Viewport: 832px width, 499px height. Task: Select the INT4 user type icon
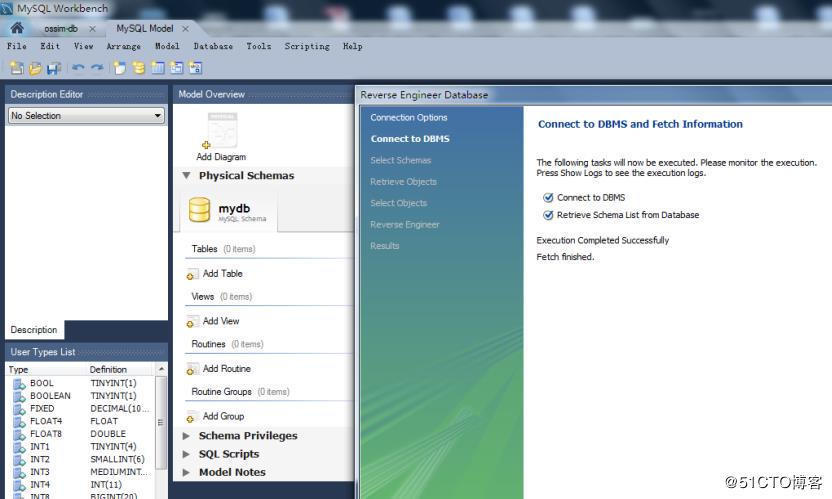tap(19, 485)
